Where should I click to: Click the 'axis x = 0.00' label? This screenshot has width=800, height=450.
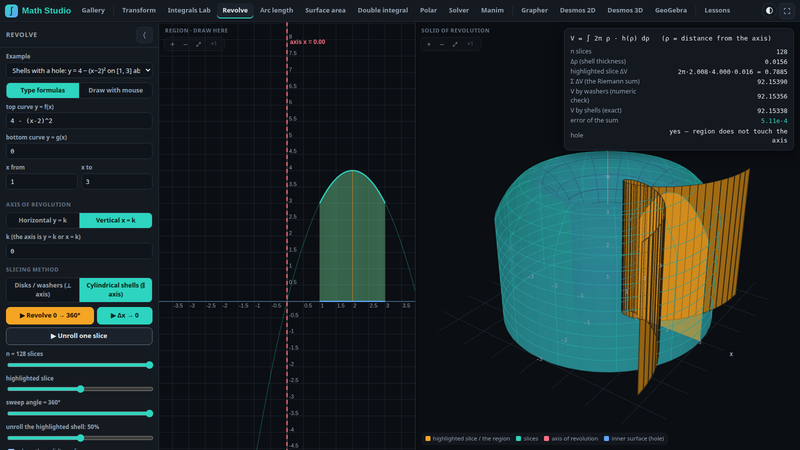[307, 42]
